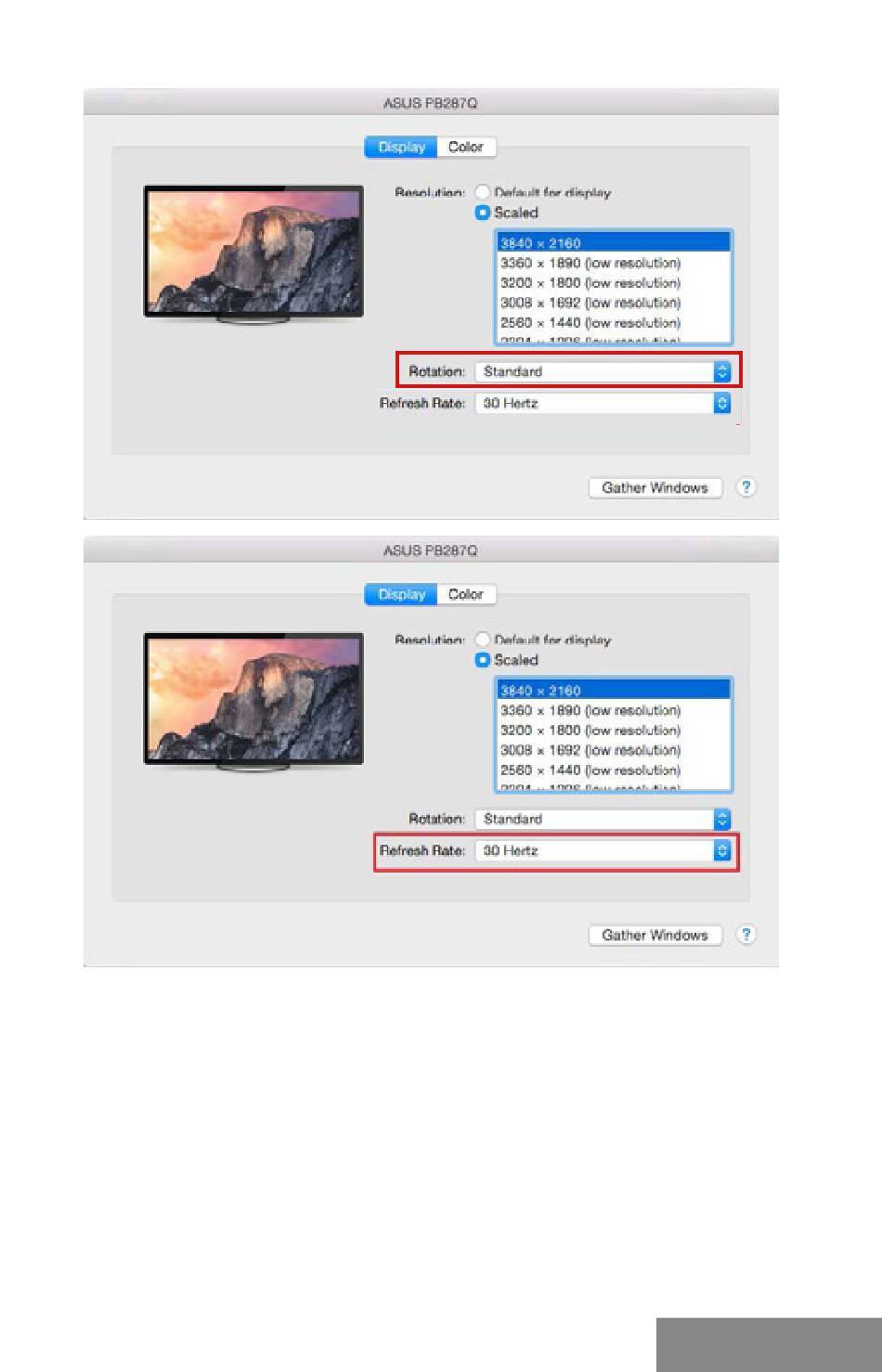Select Display tab in upper window
The image size is (882, 1372).
401,147
